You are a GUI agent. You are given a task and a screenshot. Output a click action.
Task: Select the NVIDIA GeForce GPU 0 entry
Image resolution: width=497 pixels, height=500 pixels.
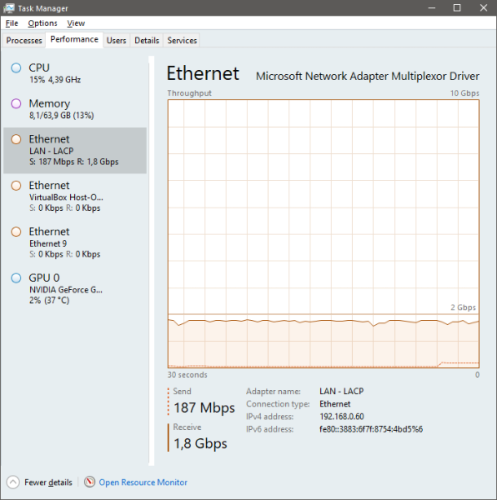[75, 289]
